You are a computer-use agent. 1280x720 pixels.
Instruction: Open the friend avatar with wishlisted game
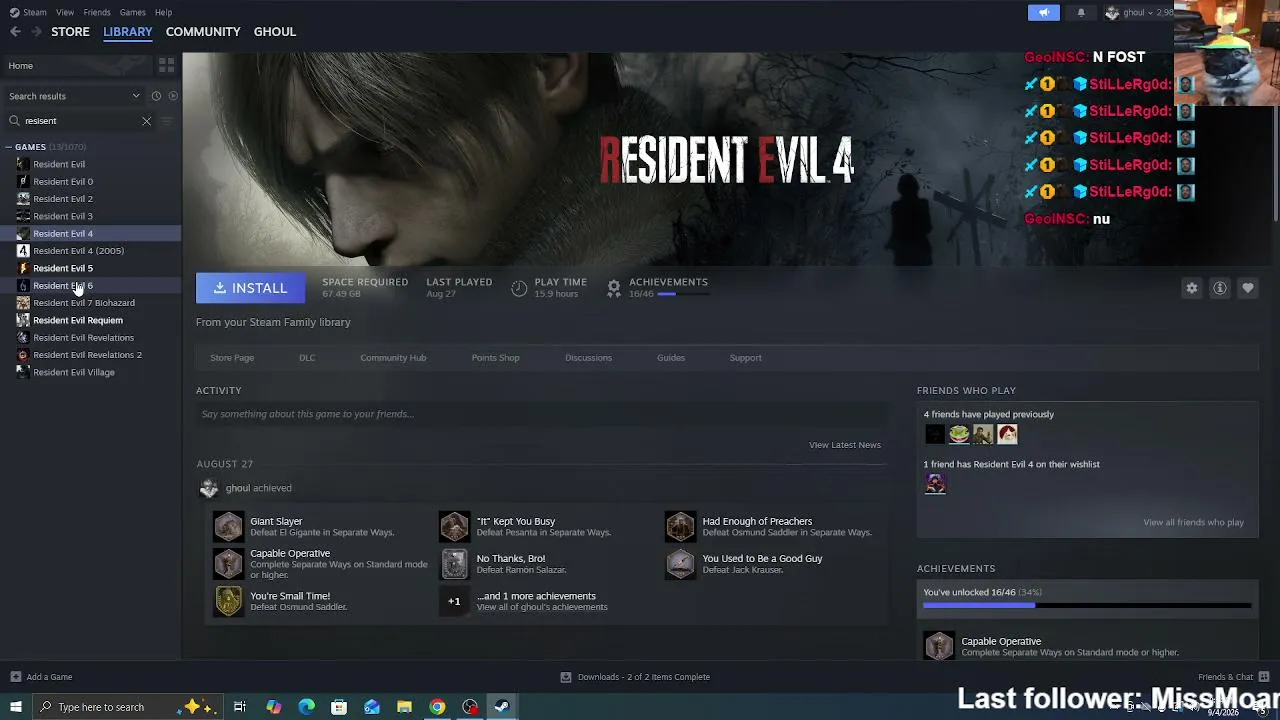tap(935, 484)
